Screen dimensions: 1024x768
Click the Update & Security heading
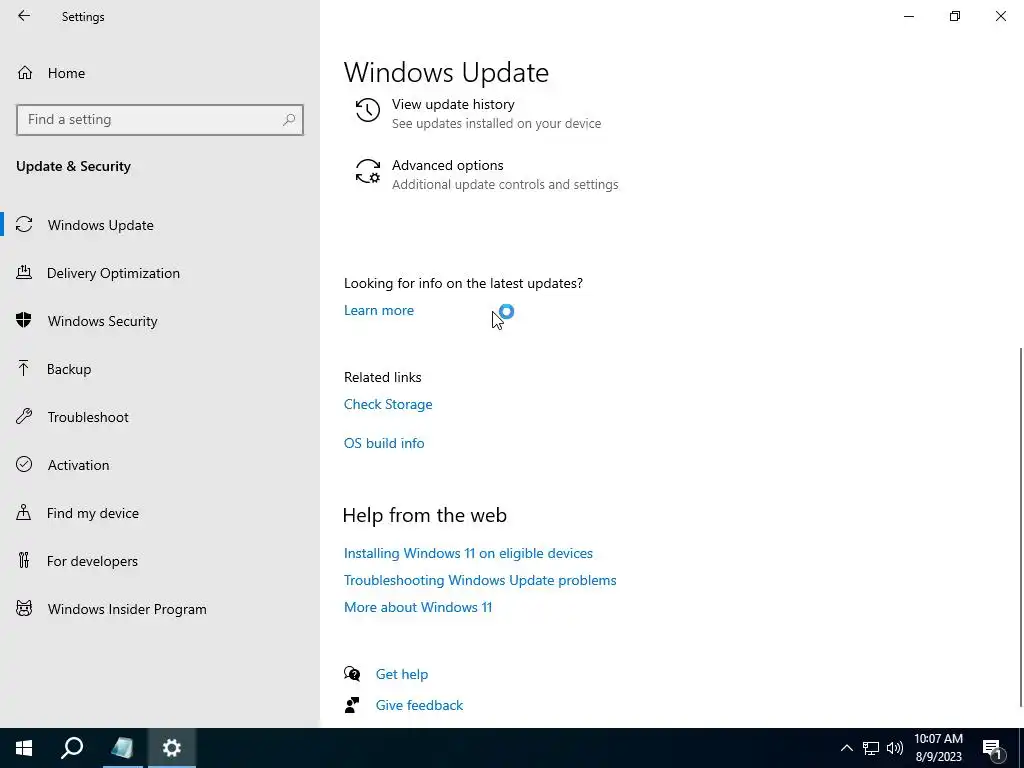click(x=73, y=167)
